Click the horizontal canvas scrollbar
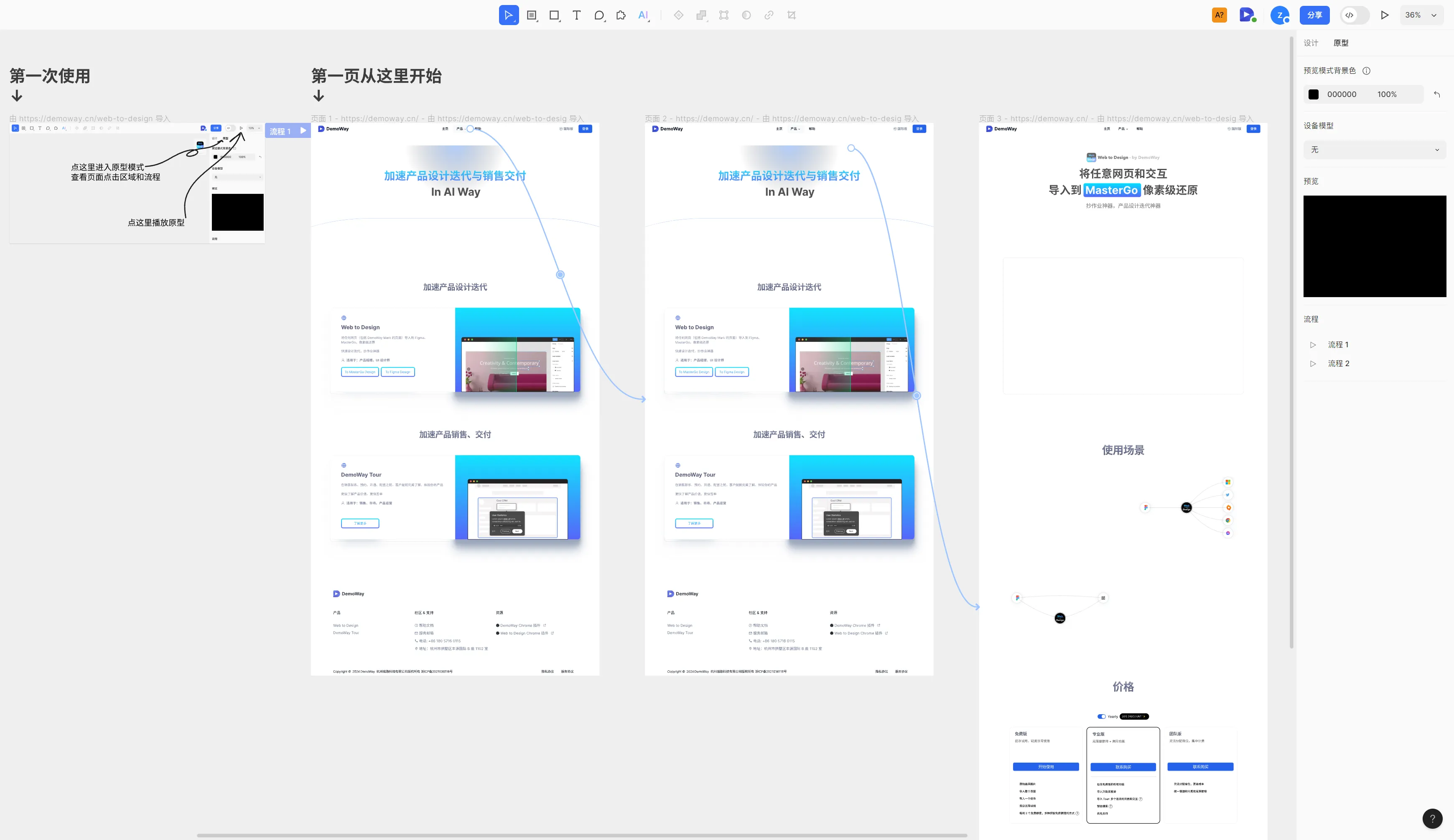The height and width of the screenshot is (840, 1454). pos(582,835)
